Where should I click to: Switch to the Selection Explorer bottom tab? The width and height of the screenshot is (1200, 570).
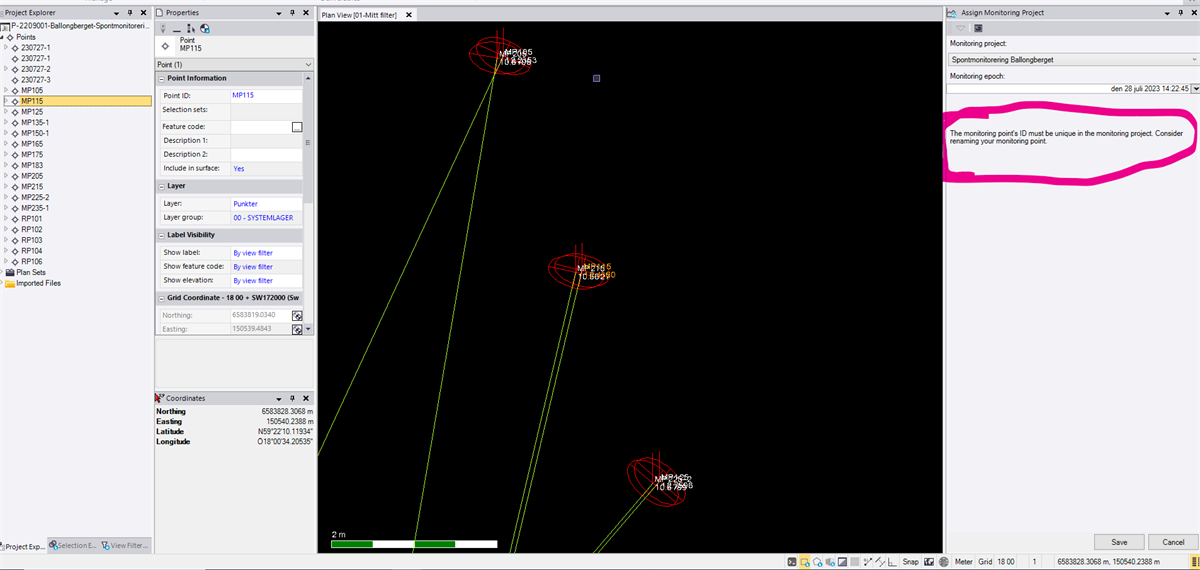(73, 546)
